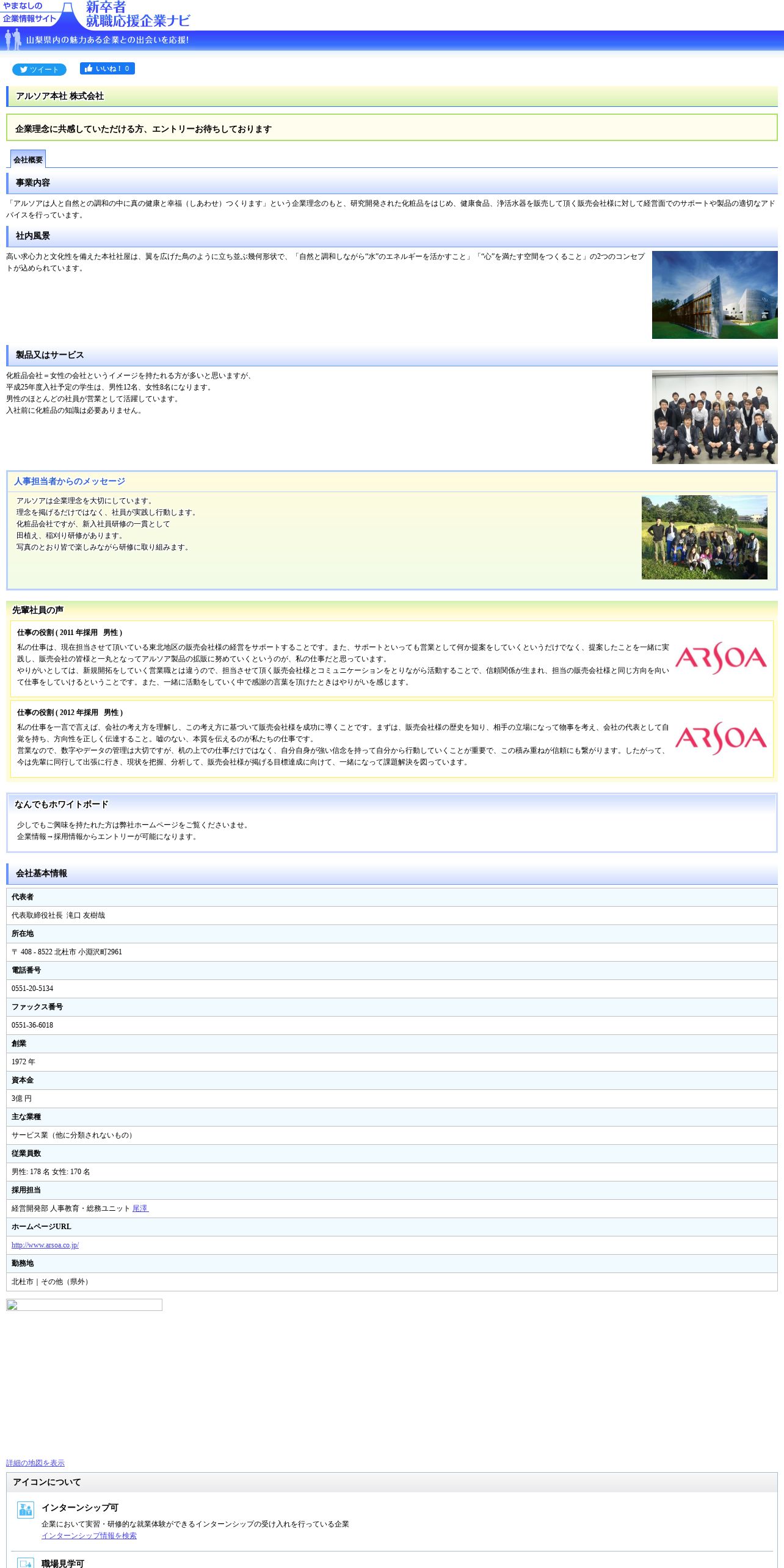Click the 人事担当者からのメッセージ heading

(70, 482)
